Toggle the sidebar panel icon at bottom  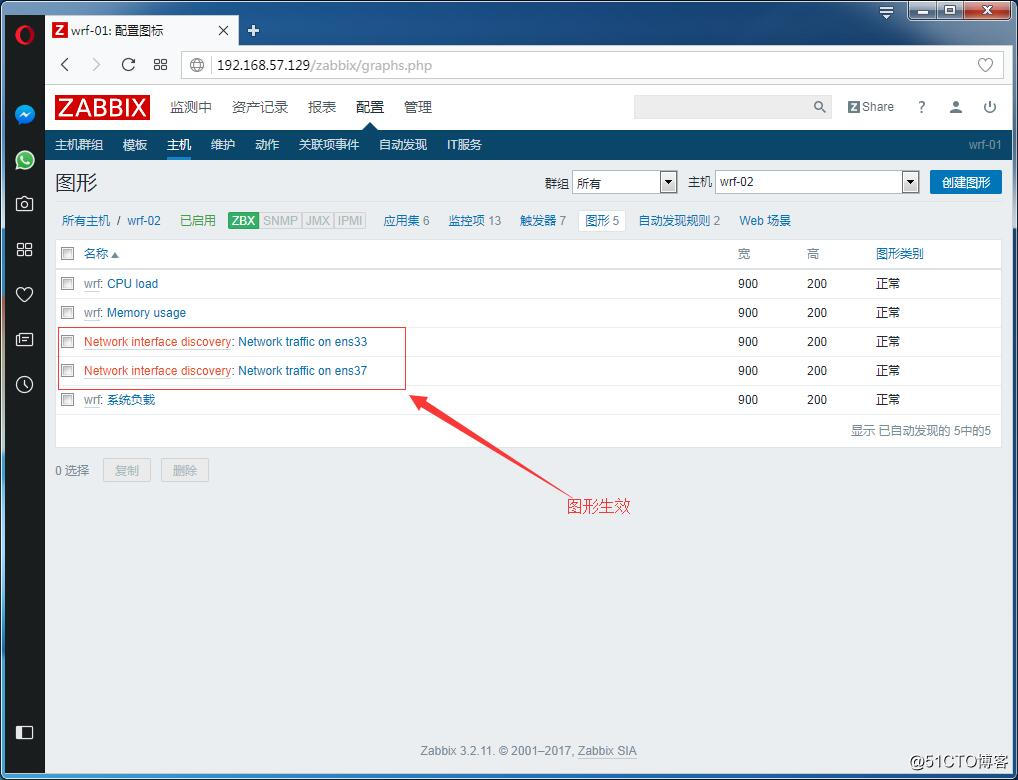(25, 732)
